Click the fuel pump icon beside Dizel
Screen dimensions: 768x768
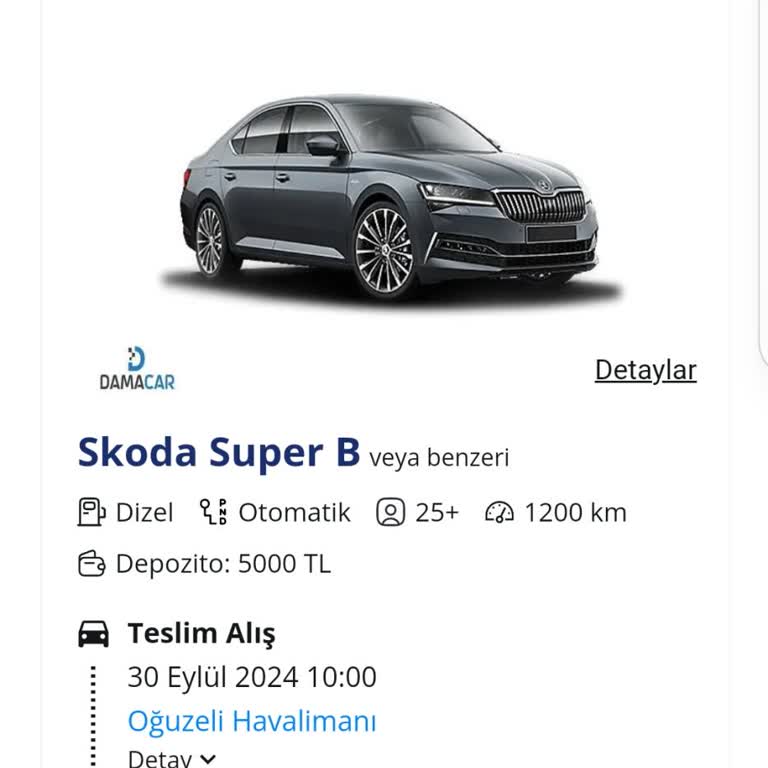coord(92,512)
